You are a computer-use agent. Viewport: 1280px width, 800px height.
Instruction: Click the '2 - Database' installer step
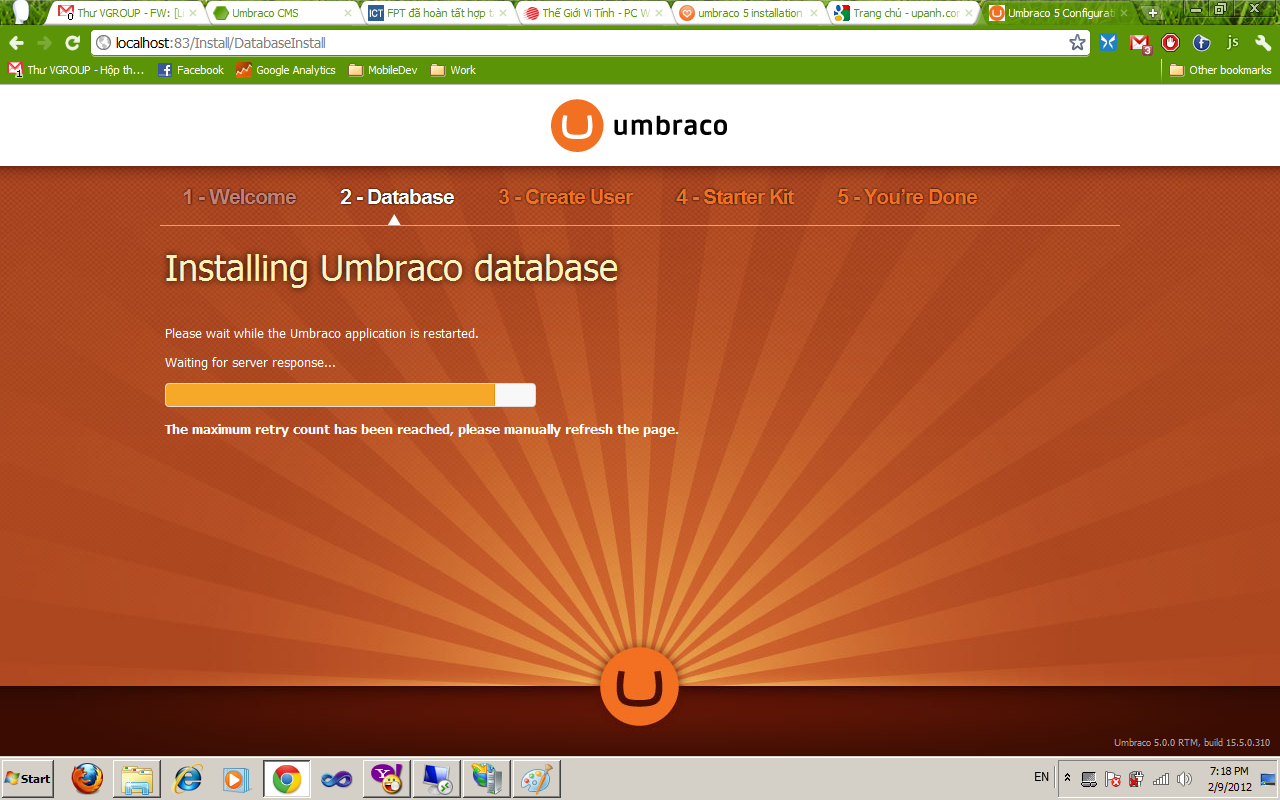point(397,197)
